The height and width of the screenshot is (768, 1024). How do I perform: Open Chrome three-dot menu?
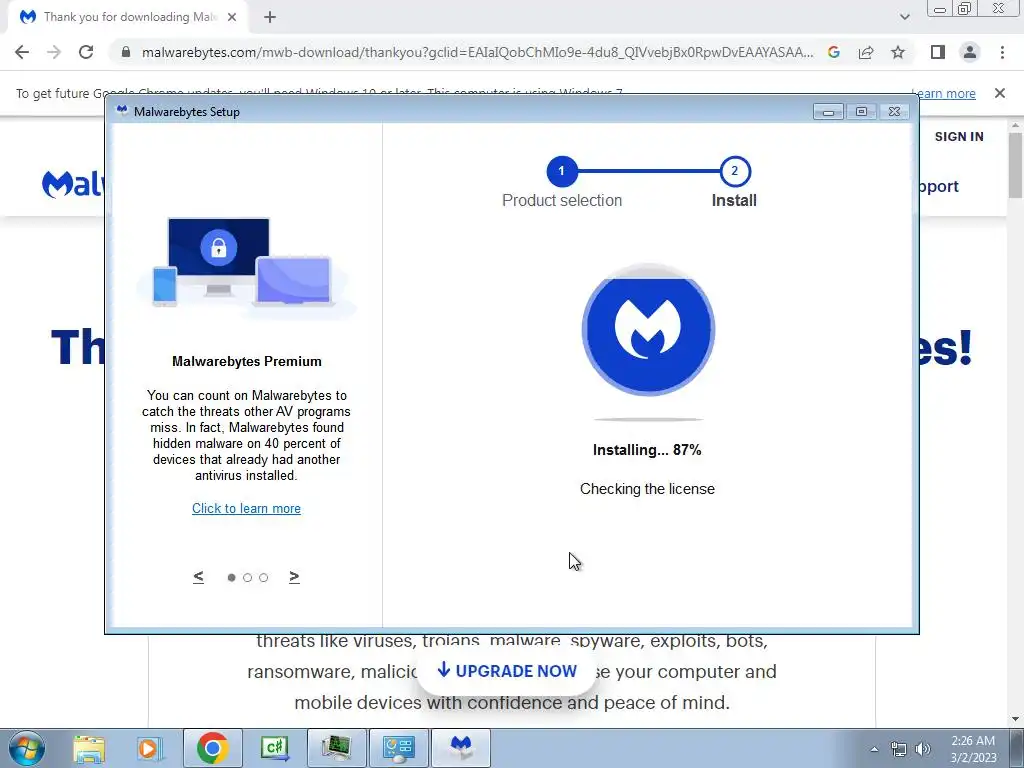[x=1002, y=52]
